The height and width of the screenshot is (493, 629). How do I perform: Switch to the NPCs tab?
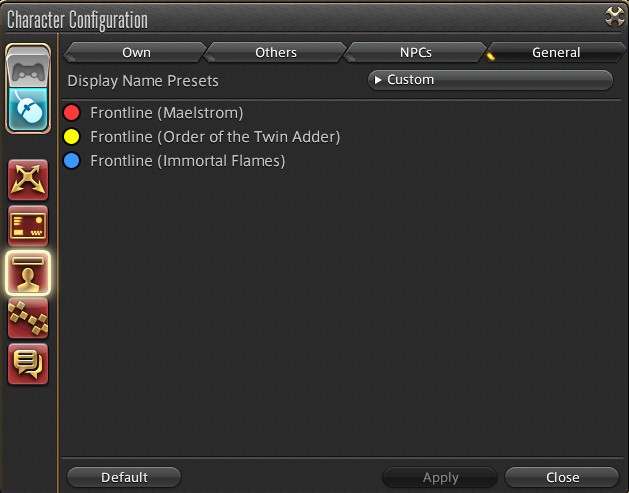[415, 53]
